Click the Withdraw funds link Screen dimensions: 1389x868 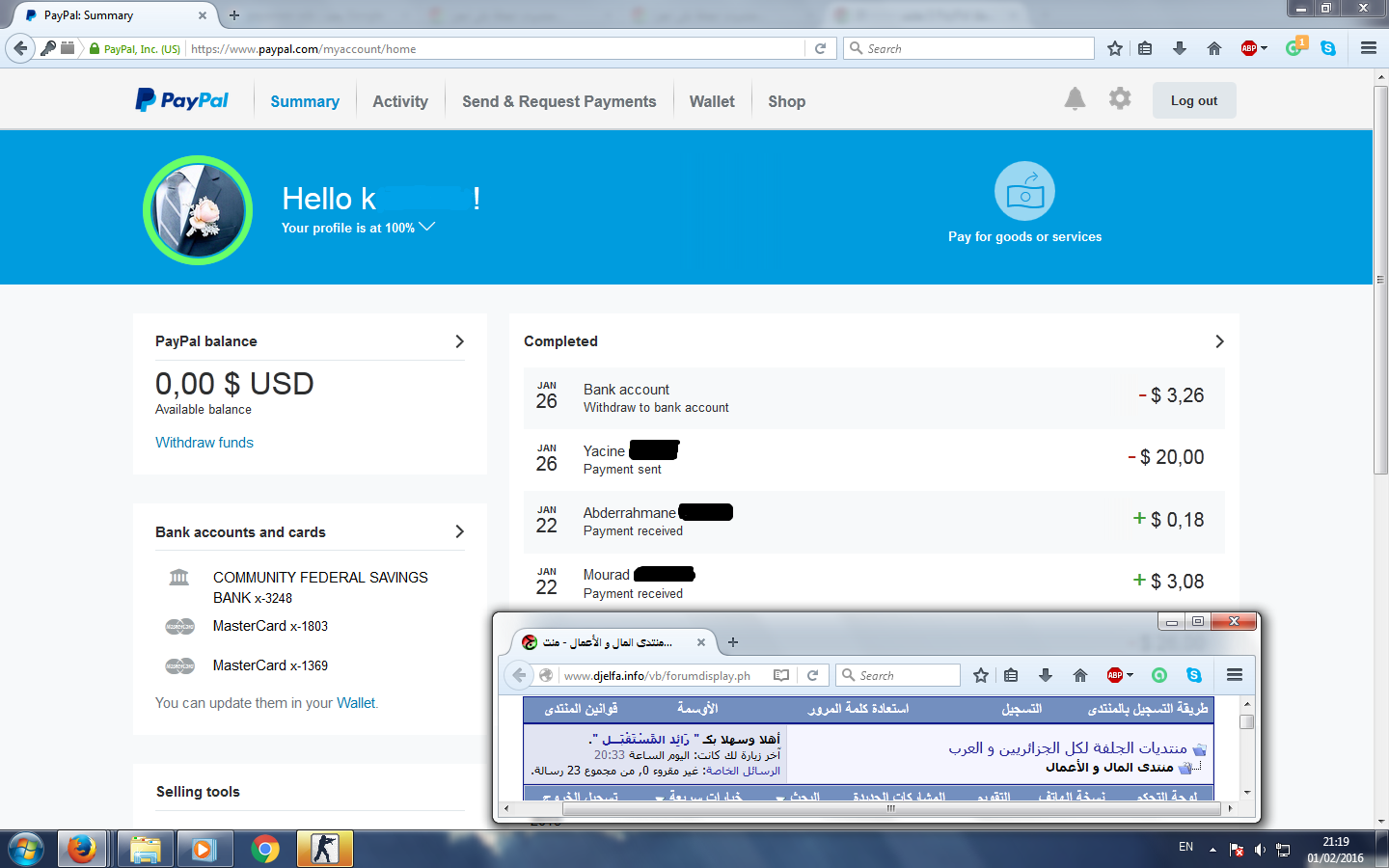(x=204, y=443)
